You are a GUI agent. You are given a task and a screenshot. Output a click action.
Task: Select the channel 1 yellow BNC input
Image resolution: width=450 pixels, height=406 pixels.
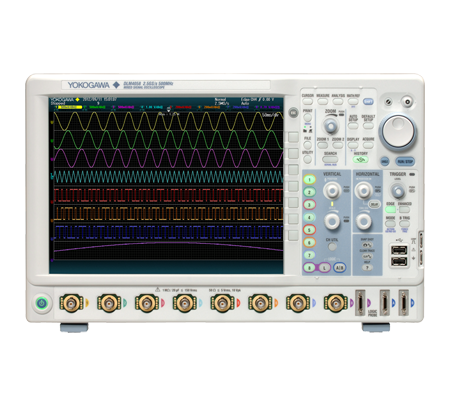pyautogui.click(x=71, y=303)
